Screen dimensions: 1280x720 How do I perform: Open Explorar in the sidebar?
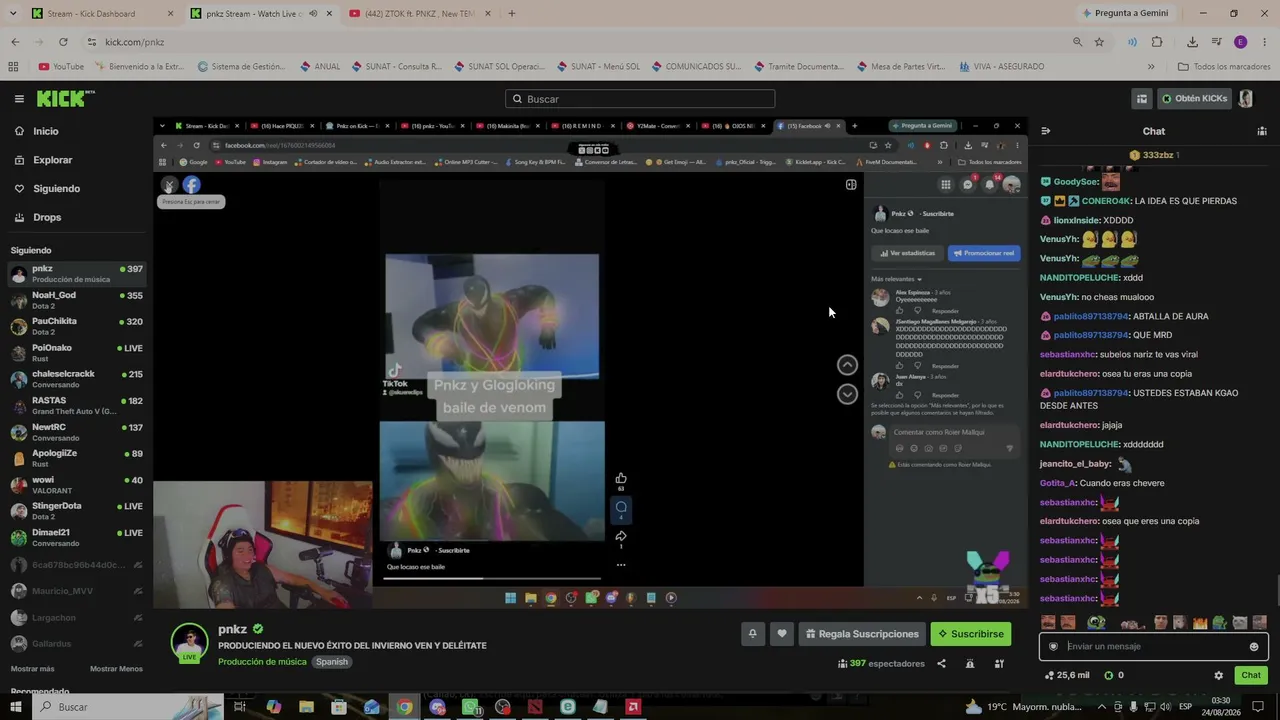pos(77,160)
